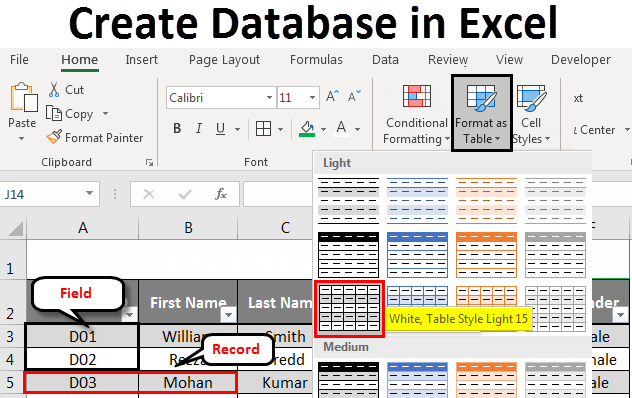Select gray-header second-row Light style
This screenshot has width=632, height=398.
tap(555, 255)
